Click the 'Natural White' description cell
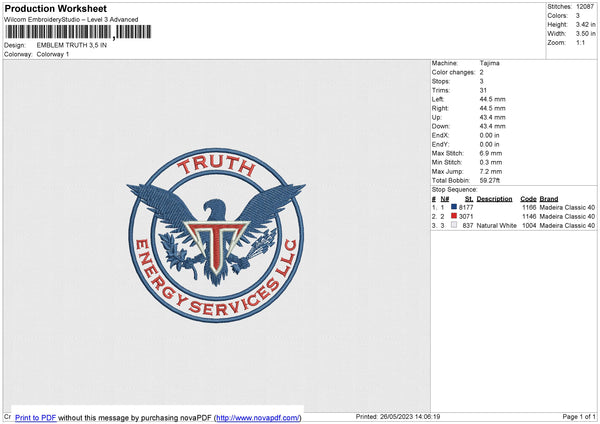Viewport: 600px width, 424px height. pyautogui.click(x=496, y=226)
